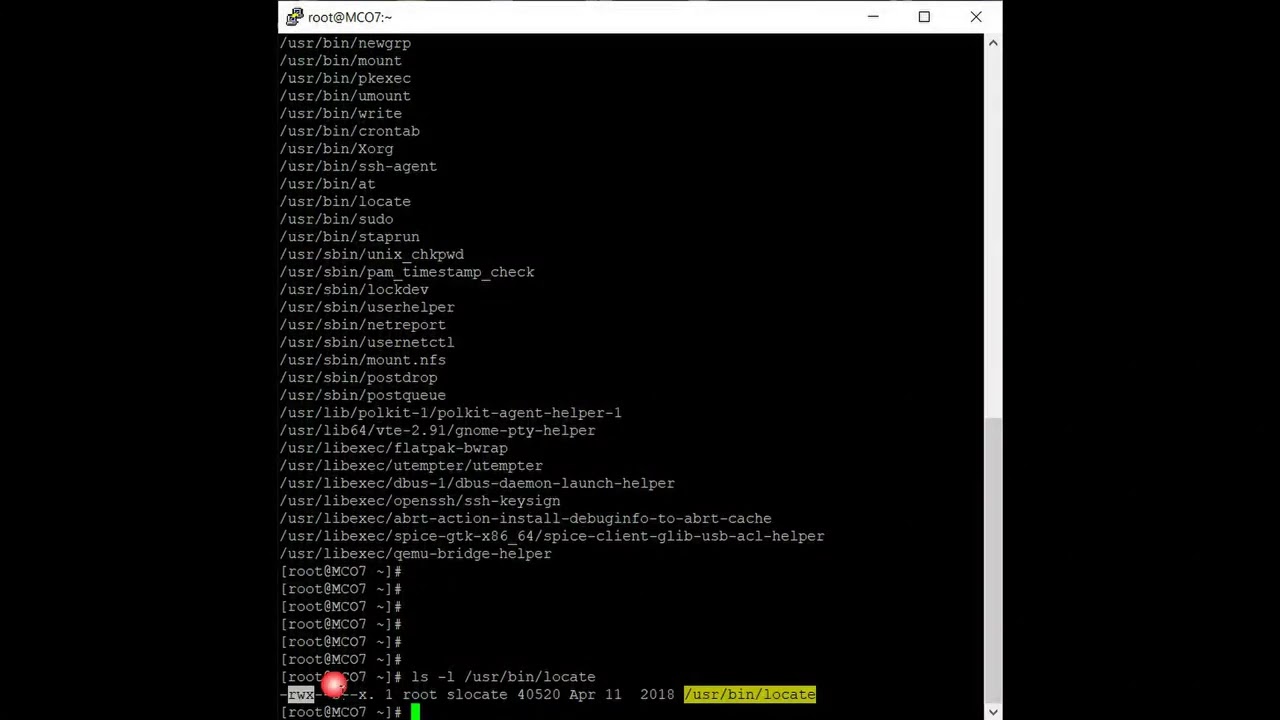Maximize the root@MCO7 terminal window
The width and height of the screenshot is (1280, 720).
(924, 17)
